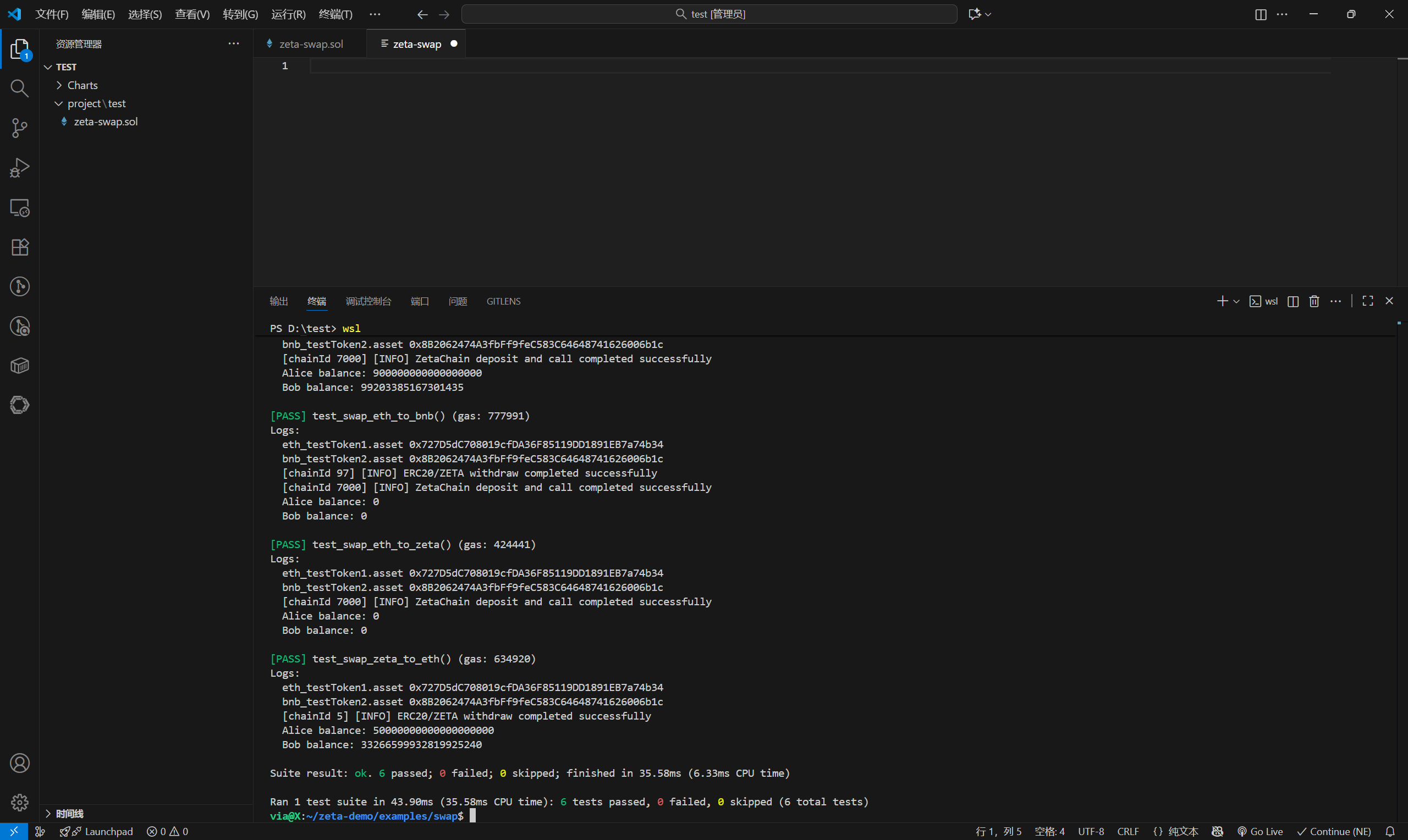This screenshot has height=840, width=1408.
Task: Click the Copilot chat icon in title bar
Action: click(x=974, y=14)
